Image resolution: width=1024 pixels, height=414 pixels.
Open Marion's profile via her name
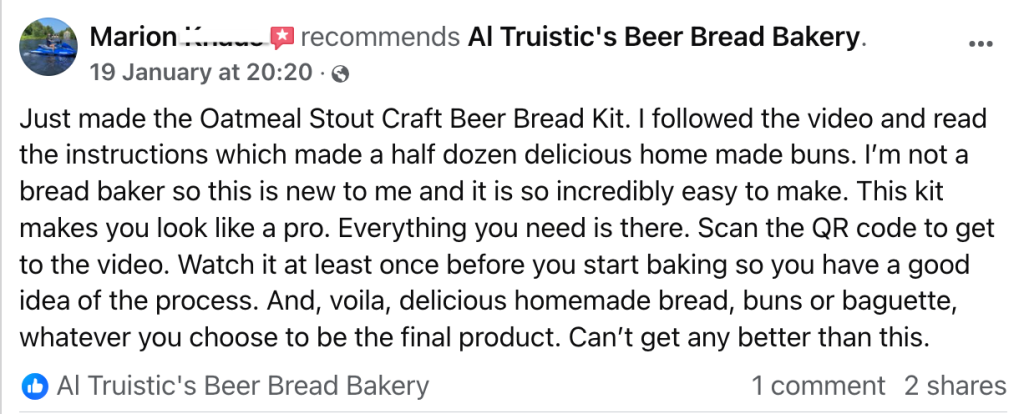[176, 38]
